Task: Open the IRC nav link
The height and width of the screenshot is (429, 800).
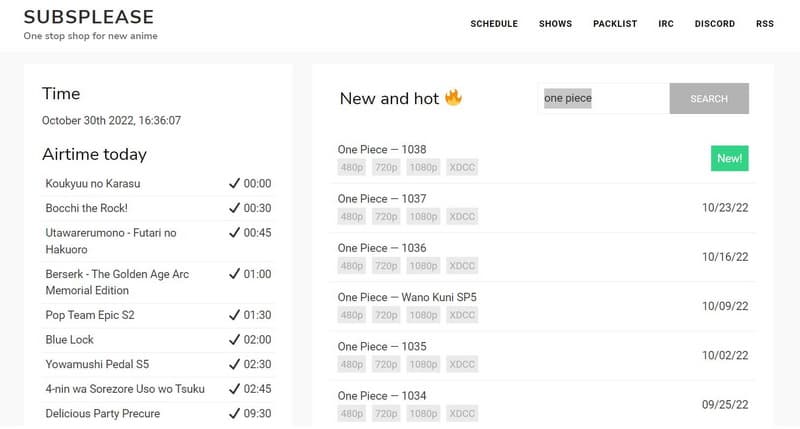Action: coord(666,24)
